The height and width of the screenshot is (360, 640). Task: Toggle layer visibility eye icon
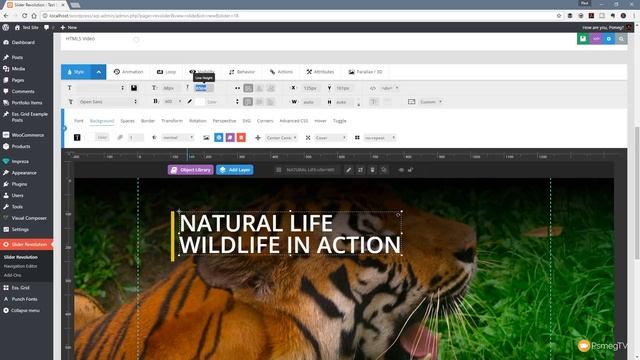[x=401, y=170]
